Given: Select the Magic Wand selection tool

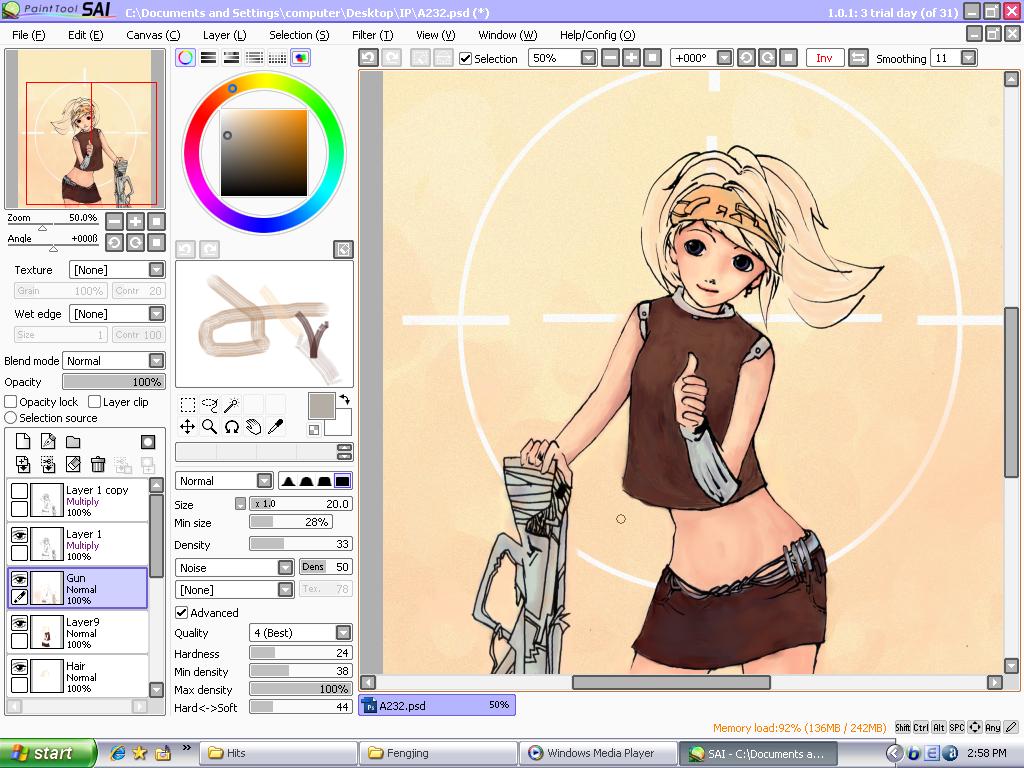Looking at the screenshot, I should pos(231,405).
